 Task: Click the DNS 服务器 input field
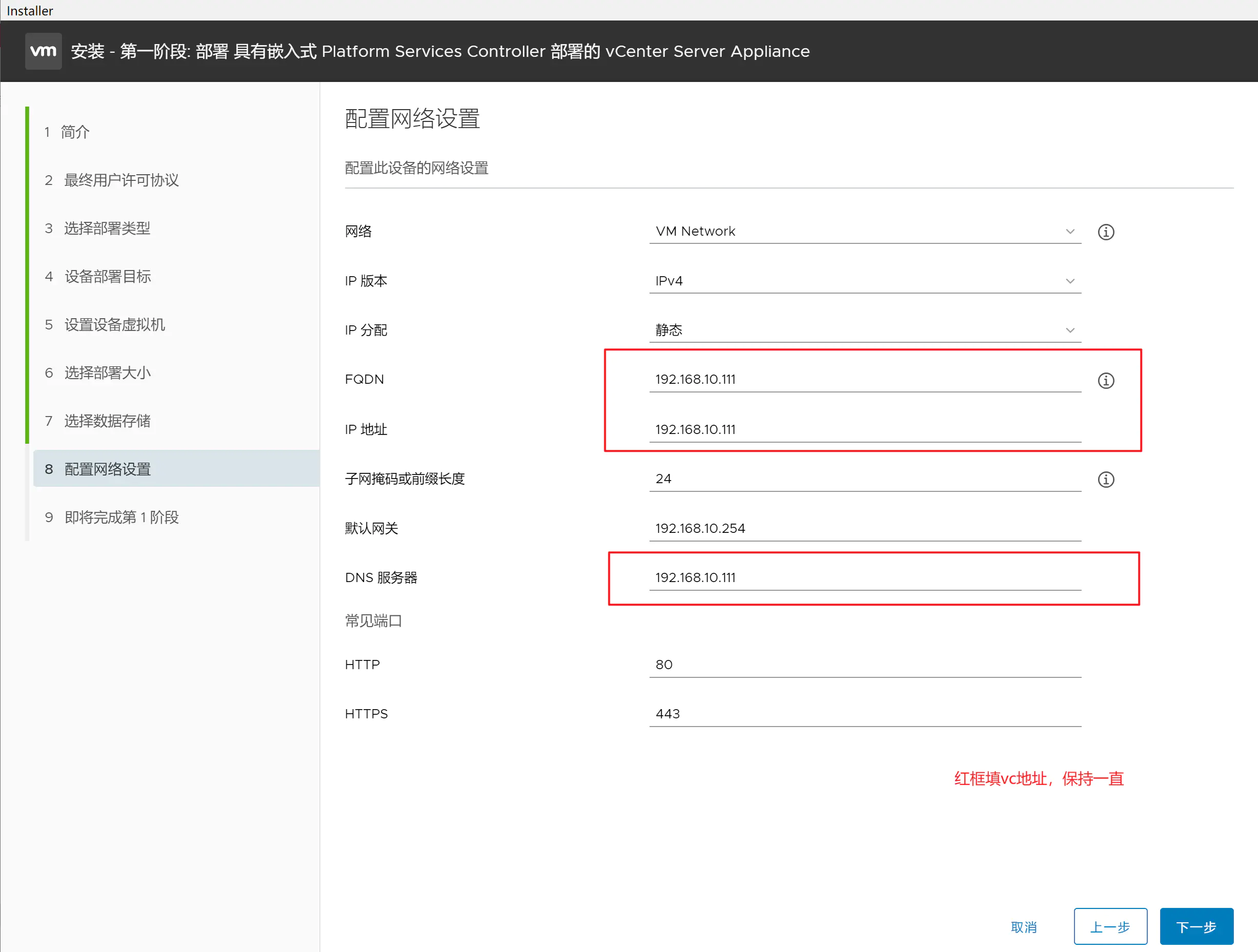(865, 577)
